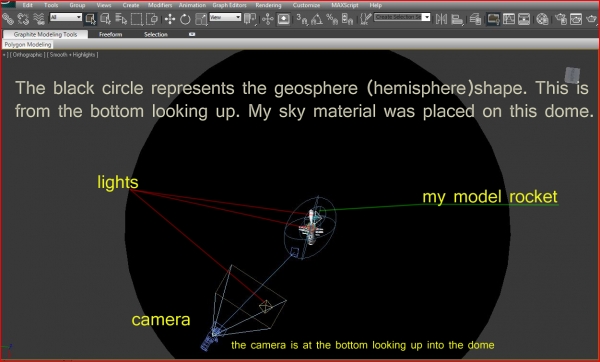Screen dimensions: 600x362
Task: Open the Group menu
Action: pyautogui.click(x=77, y=5)
